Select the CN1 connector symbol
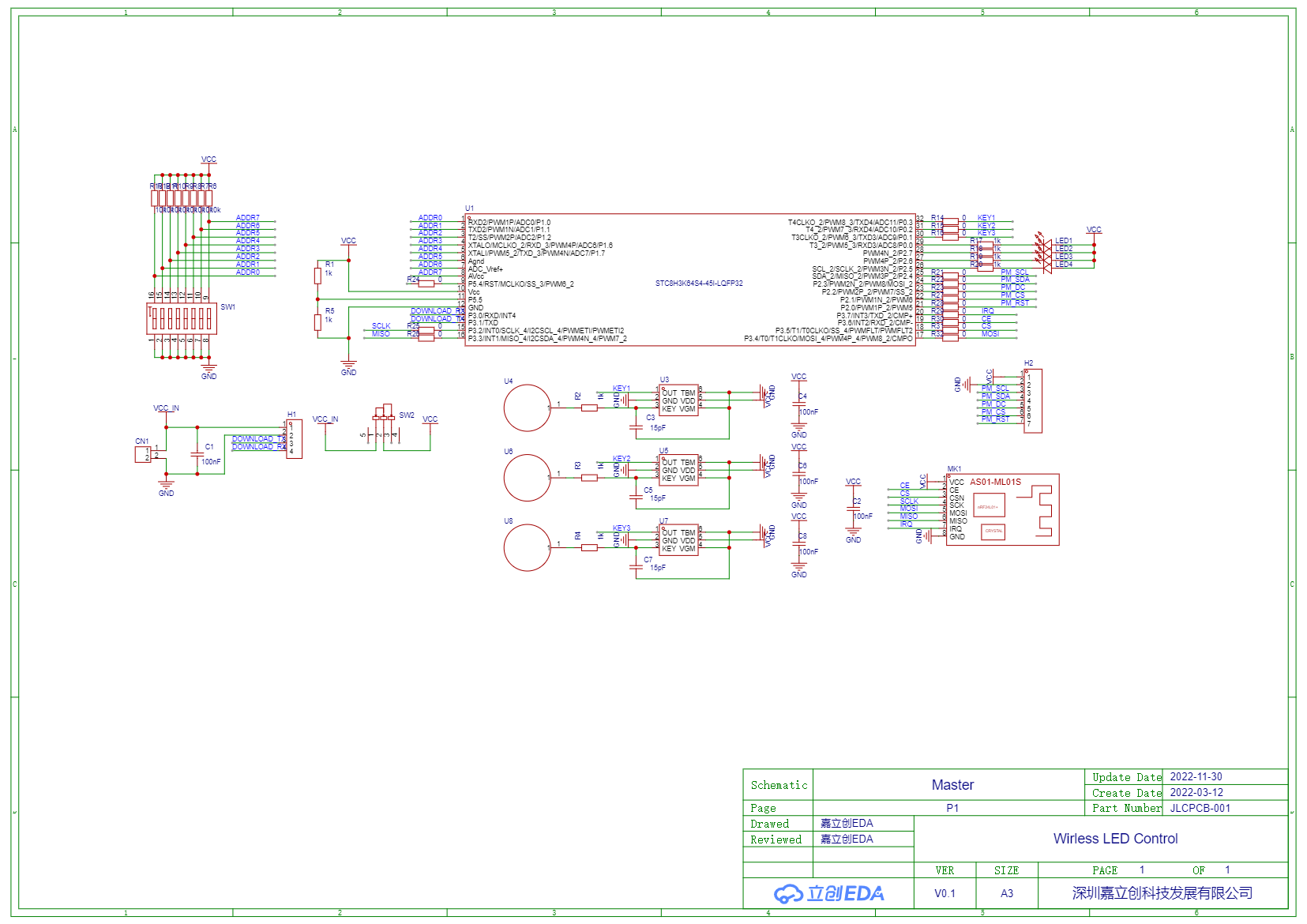Screen dimensions: 1307x924 coord(143,454)
